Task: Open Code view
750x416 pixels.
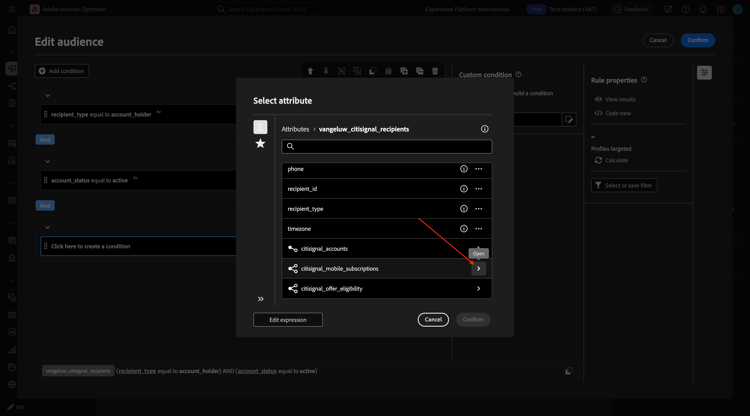Action: pyautogui.click(x=613, y=113)
